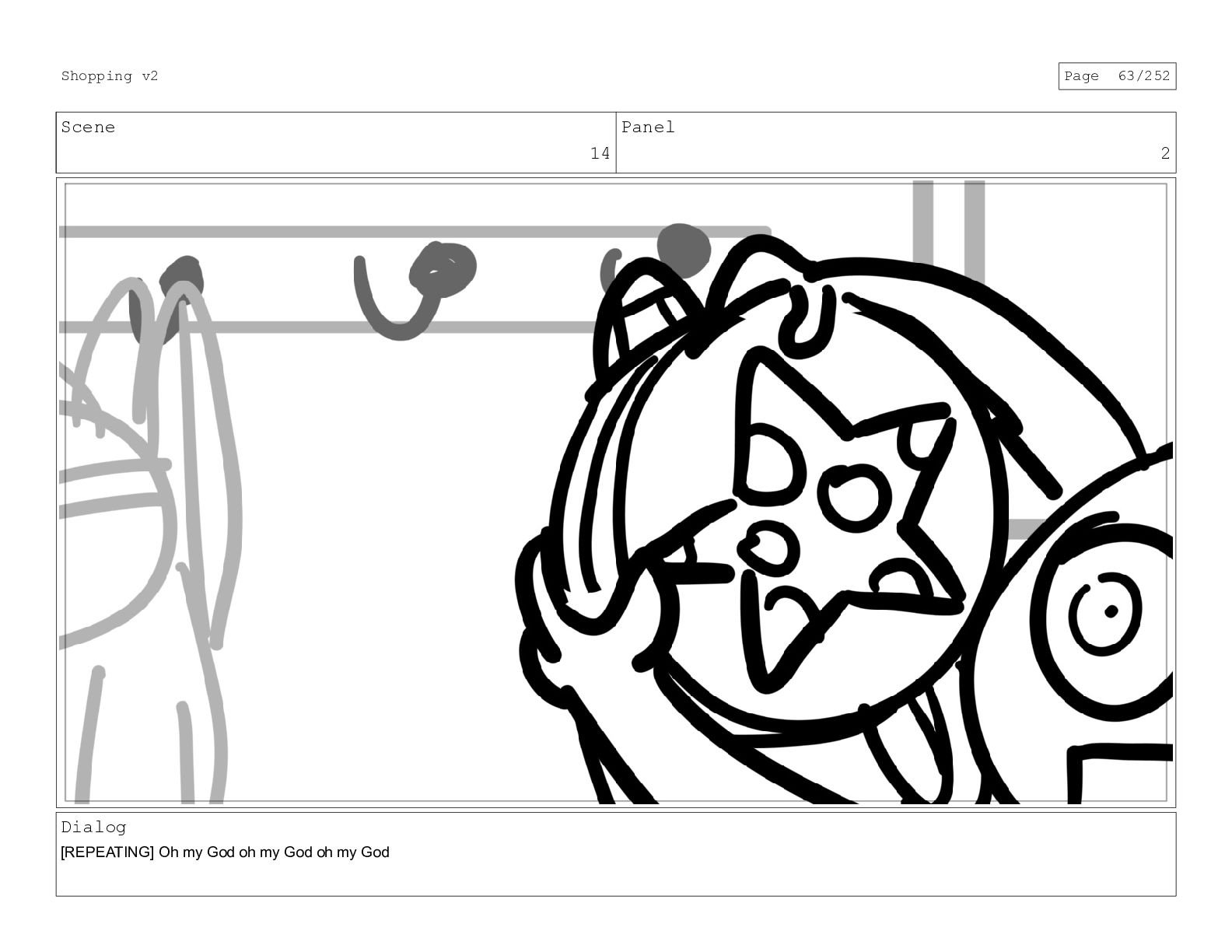Click the 'Dialog' label
The width and height of the screenshot is (1232, 952).
point(93,828)
